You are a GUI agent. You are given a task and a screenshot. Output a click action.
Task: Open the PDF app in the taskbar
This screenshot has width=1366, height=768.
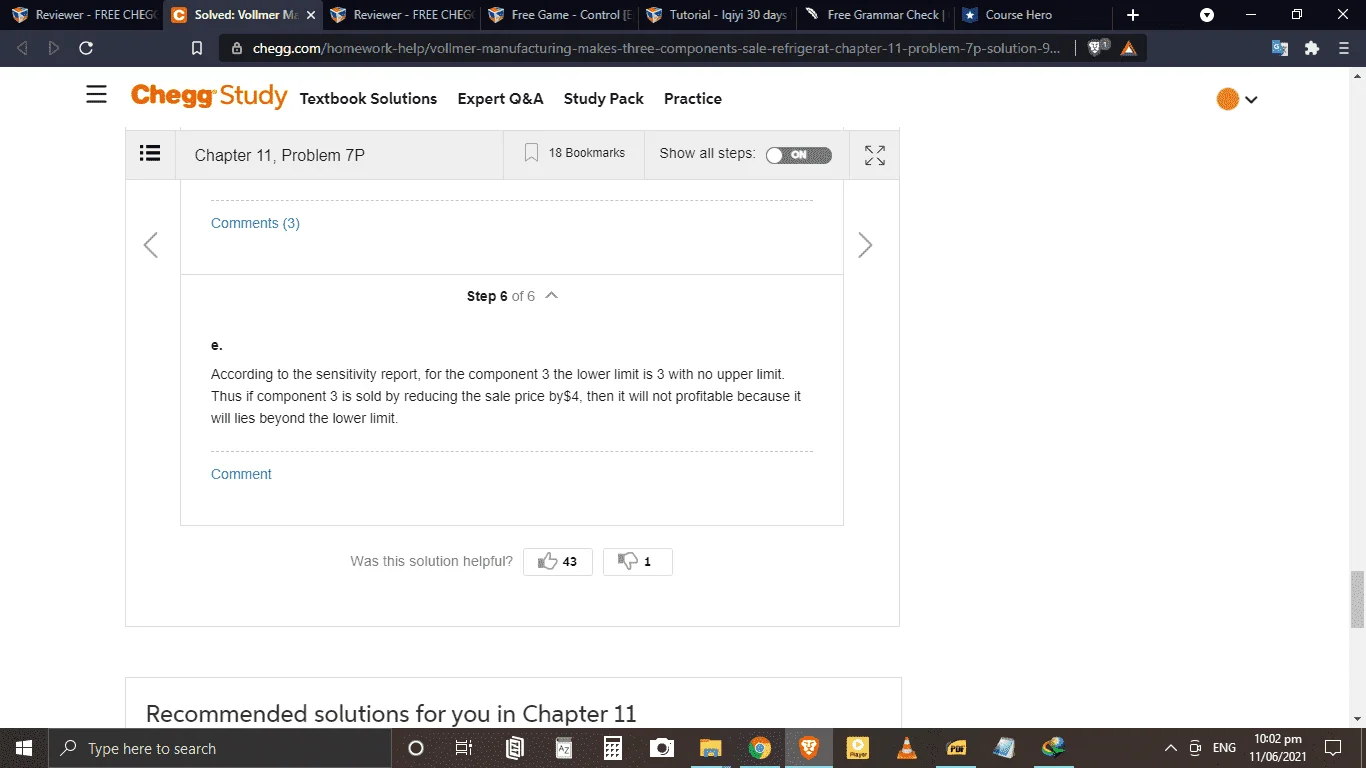[x=956, y=748]
